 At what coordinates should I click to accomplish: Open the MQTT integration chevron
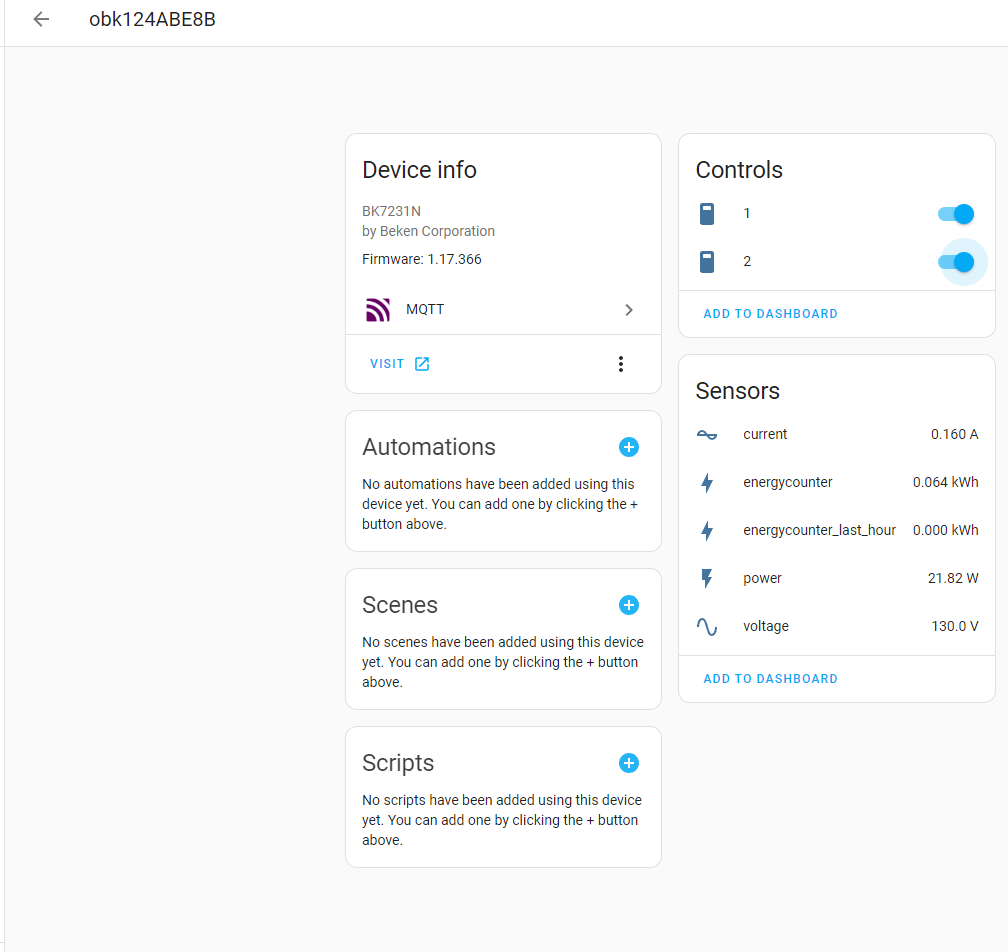pyautogui.click(x=629, y=310)
